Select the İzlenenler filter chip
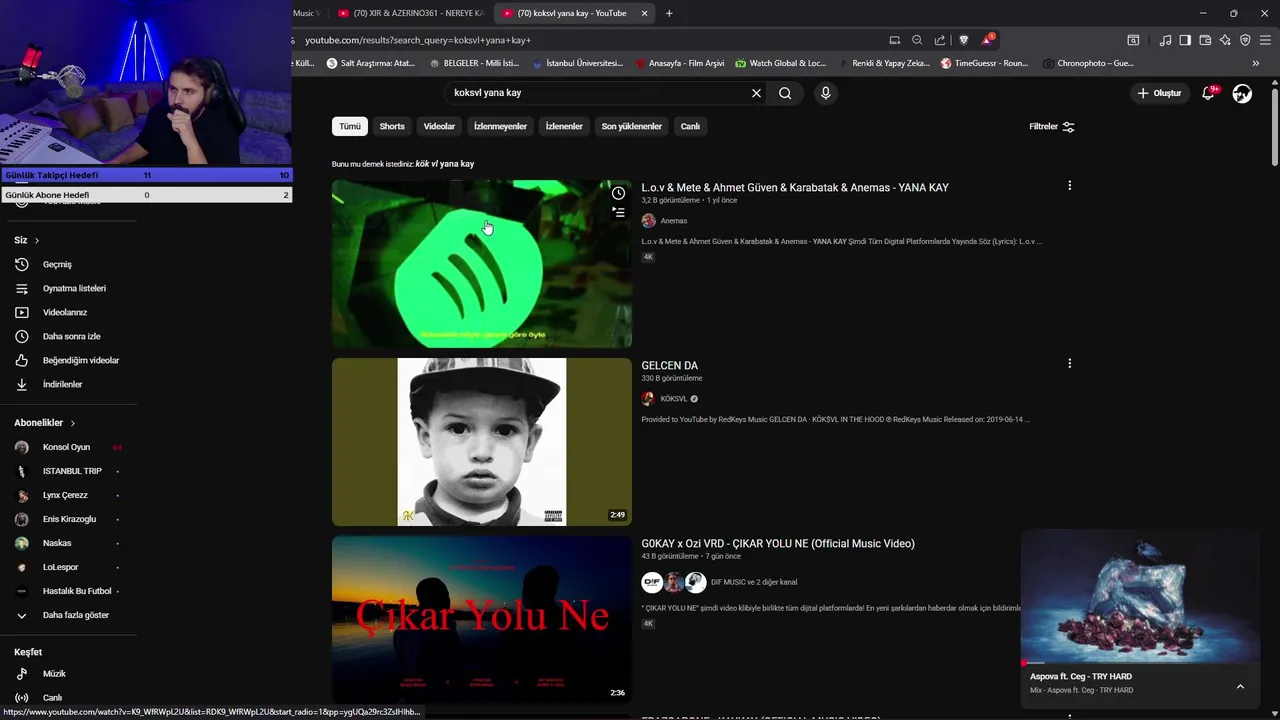Image resolution: width=1280 pixels, height=720 pixels. 564,126
